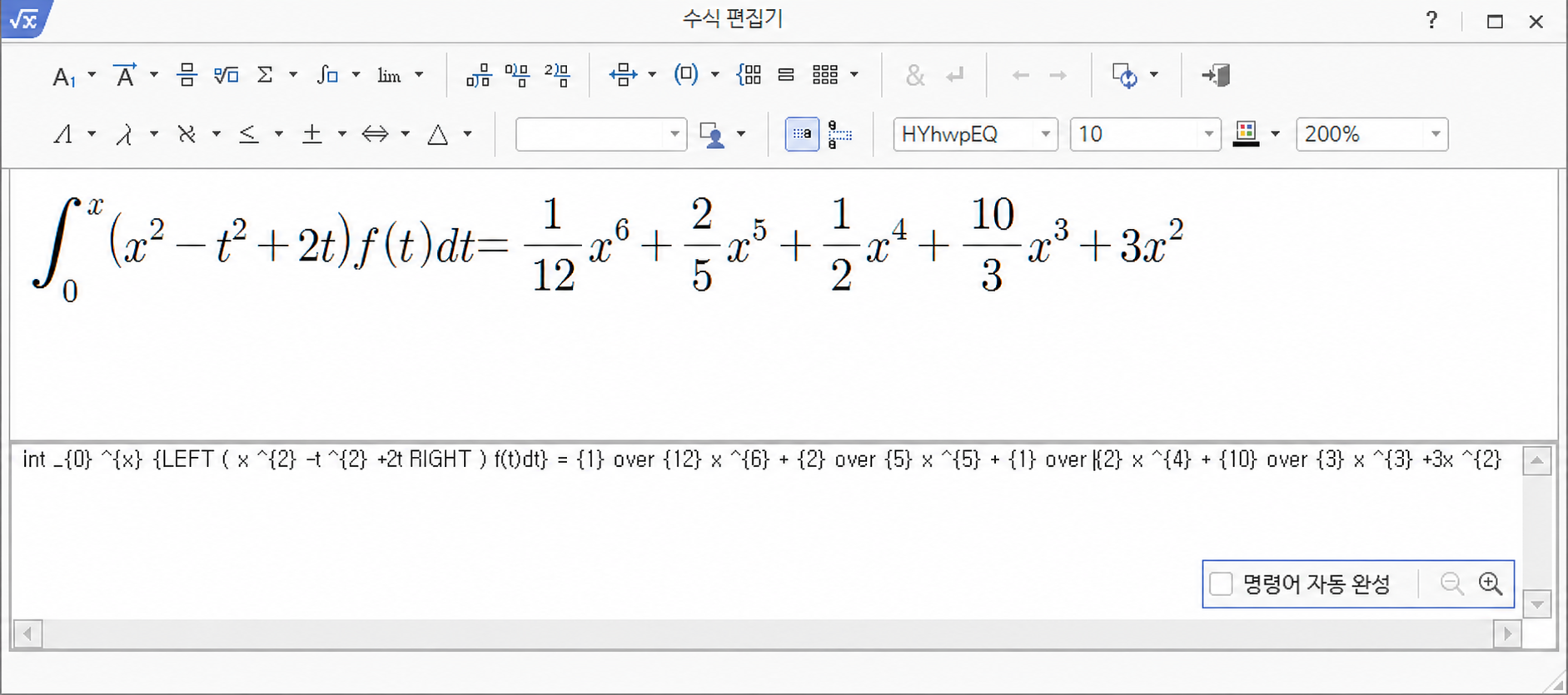
Task: Click the subscript/superscript template icon
Action: click(x=64, y=76)
